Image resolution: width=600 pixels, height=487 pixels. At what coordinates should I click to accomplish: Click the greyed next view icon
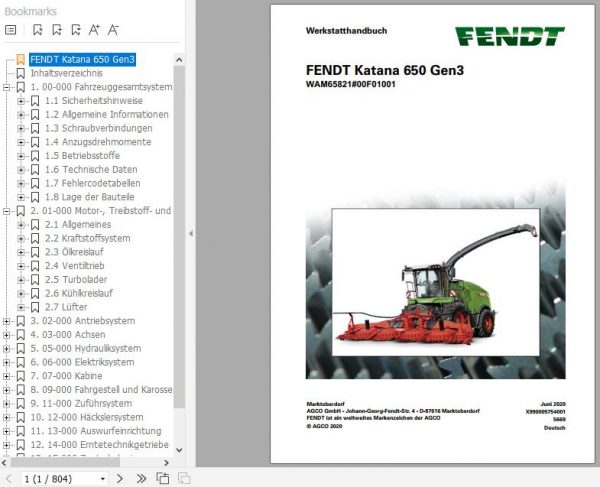coord(184,479)
